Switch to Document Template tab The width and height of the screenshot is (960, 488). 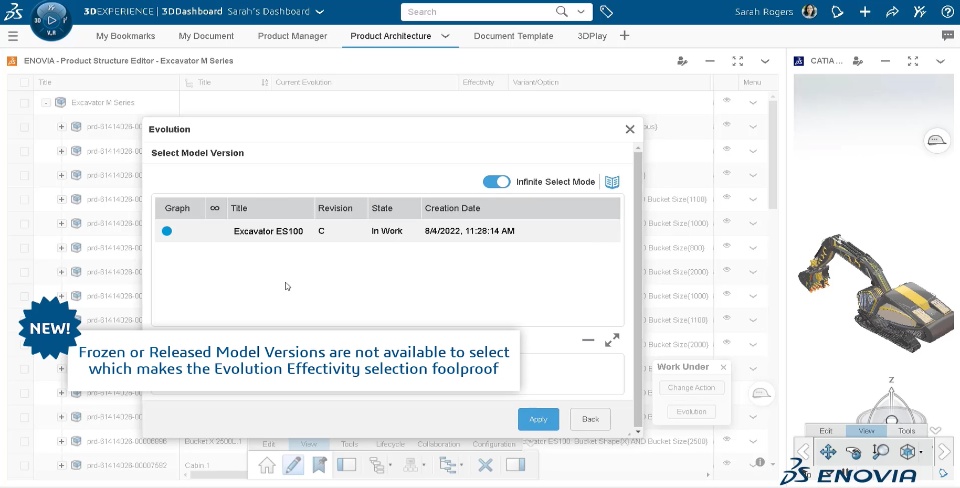click(x=514, y=36)
